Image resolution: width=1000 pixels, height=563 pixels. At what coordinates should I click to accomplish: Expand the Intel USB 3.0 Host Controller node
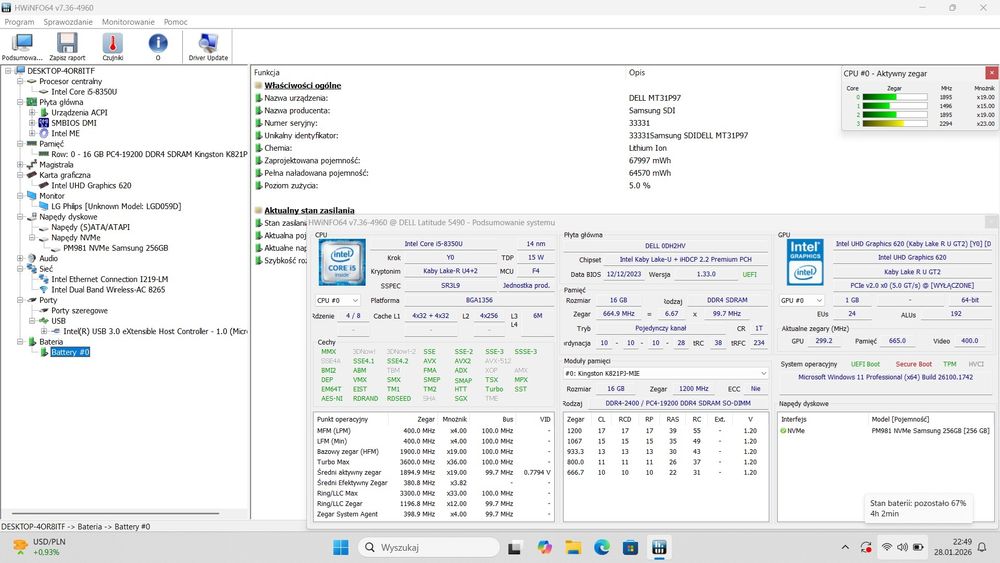pos(44,331)
